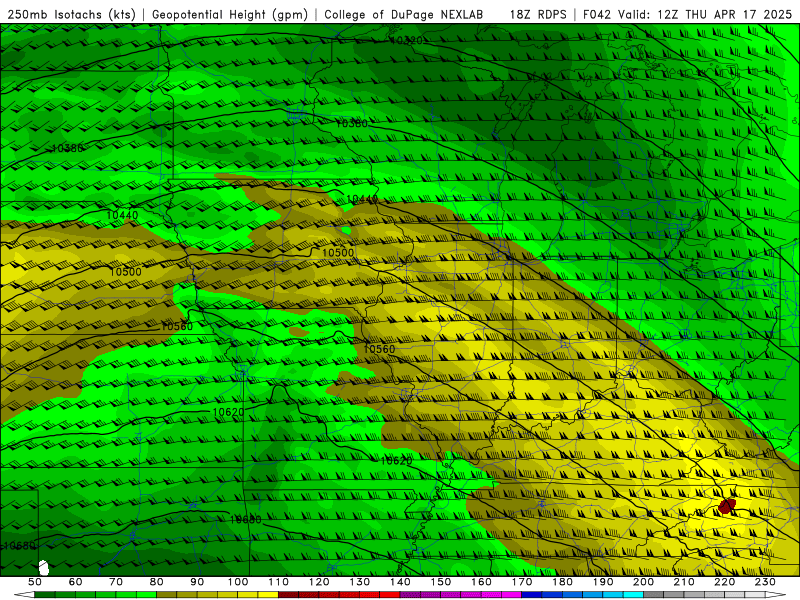
Task: Click the 80 tick label on color bar
Action: (x=157, y=582)
